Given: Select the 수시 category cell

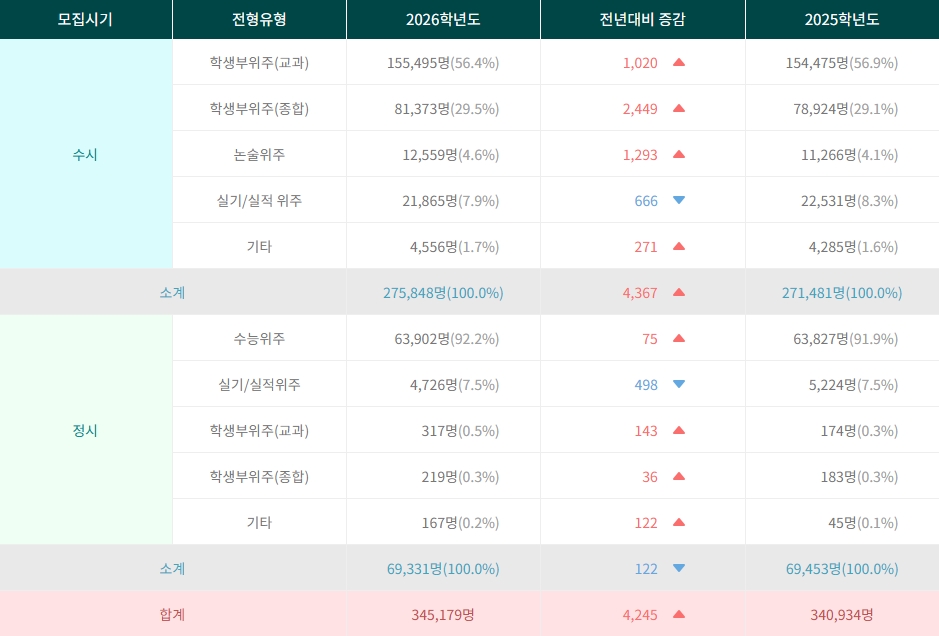Looking at the screenshot, I should coord(85,154).
